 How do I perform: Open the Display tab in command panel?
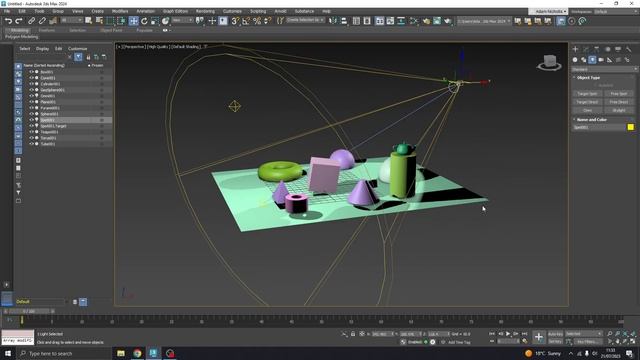618,49
